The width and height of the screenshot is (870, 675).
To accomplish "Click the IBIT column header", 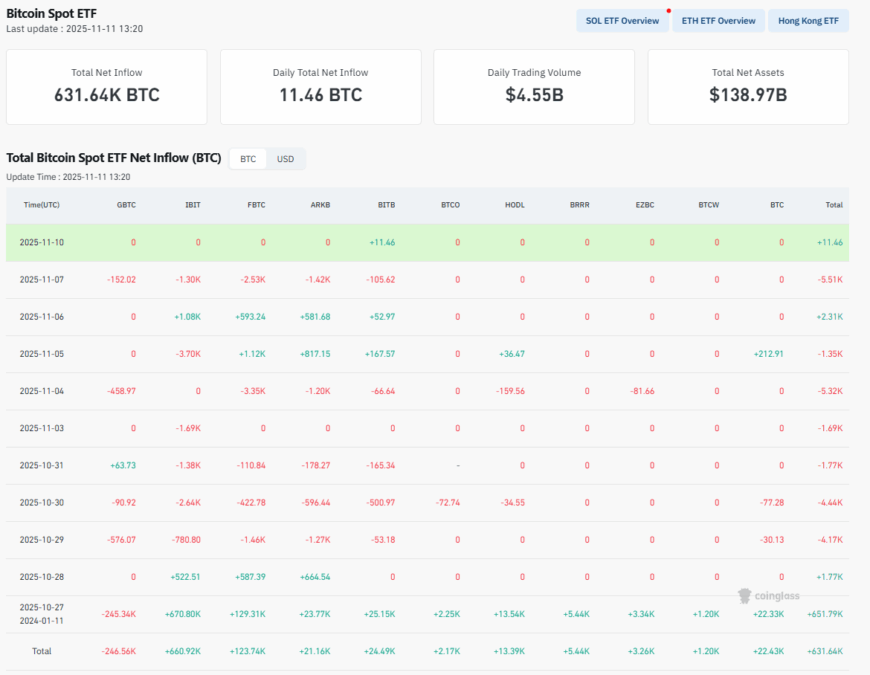I will point(192,205).
